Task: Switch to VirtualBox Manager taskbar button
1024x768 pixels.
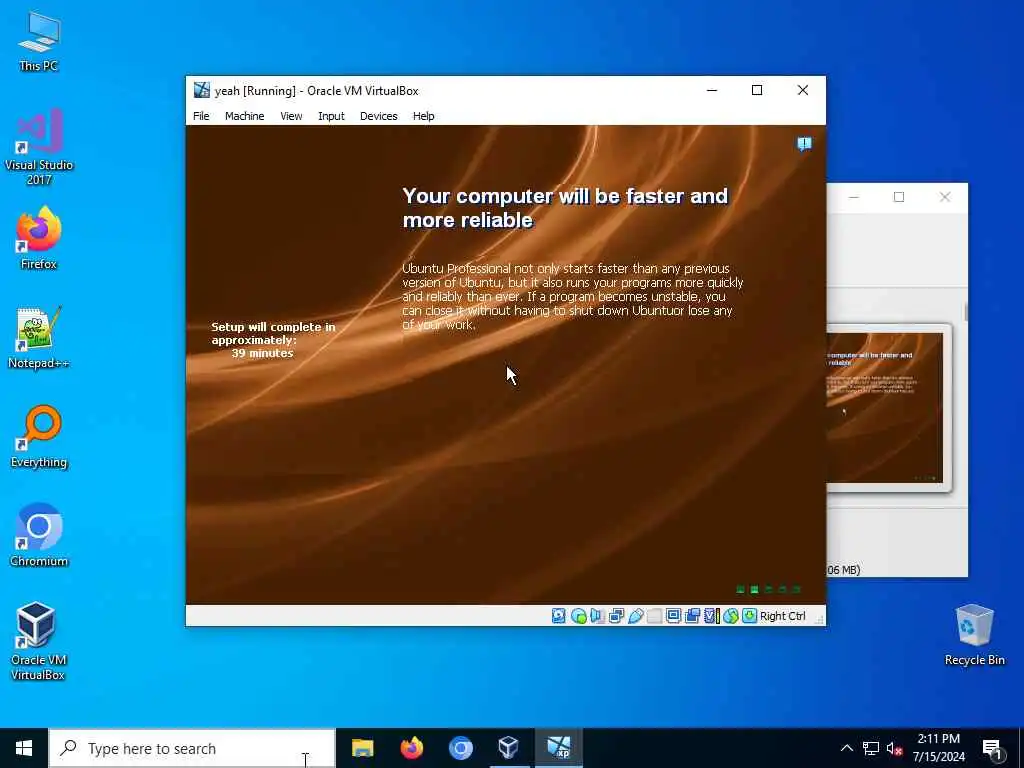Action: click(x=509, y=748)
